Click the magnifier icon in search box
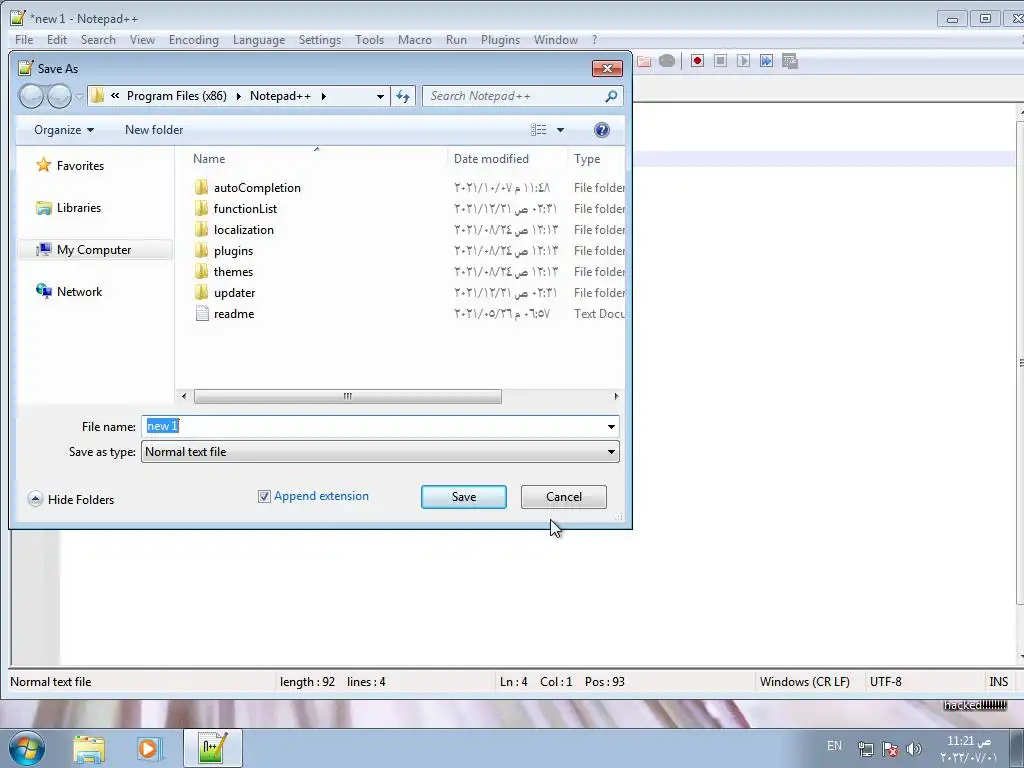The image size is (1024, 768). point(611,96)
